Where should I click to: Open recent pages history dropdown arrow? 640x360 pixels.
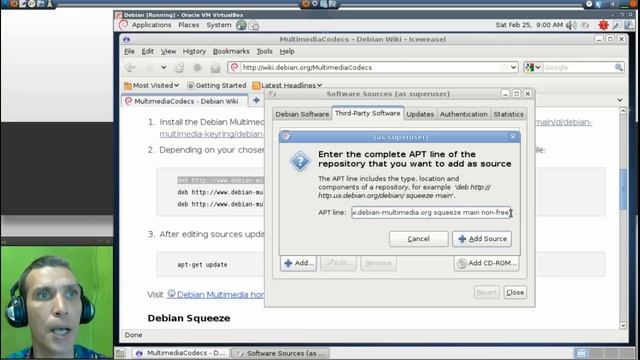point(163,67)
